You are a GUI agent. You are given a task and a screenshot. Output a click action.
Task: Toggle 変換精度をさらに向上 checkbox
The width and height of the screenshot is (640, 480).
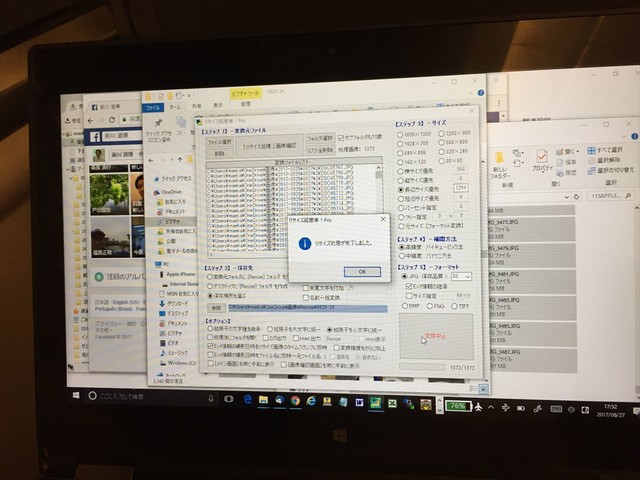click(336, 348)
